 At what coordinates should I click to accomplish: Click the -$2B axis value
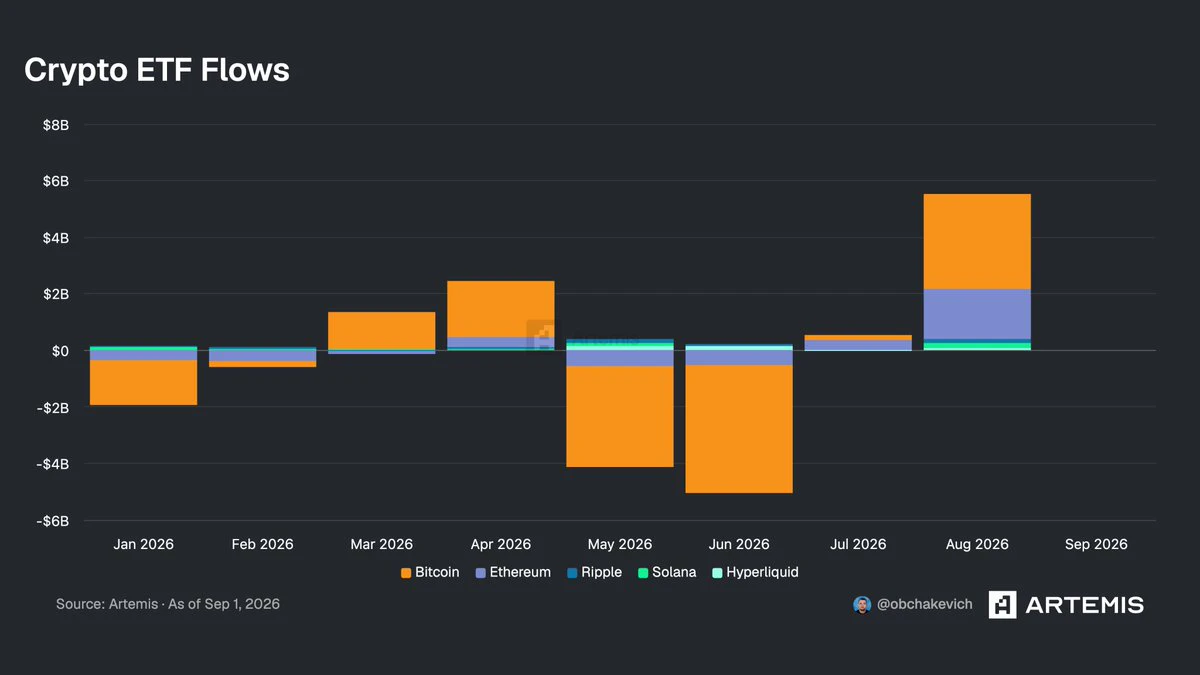[x=53, y=408]
